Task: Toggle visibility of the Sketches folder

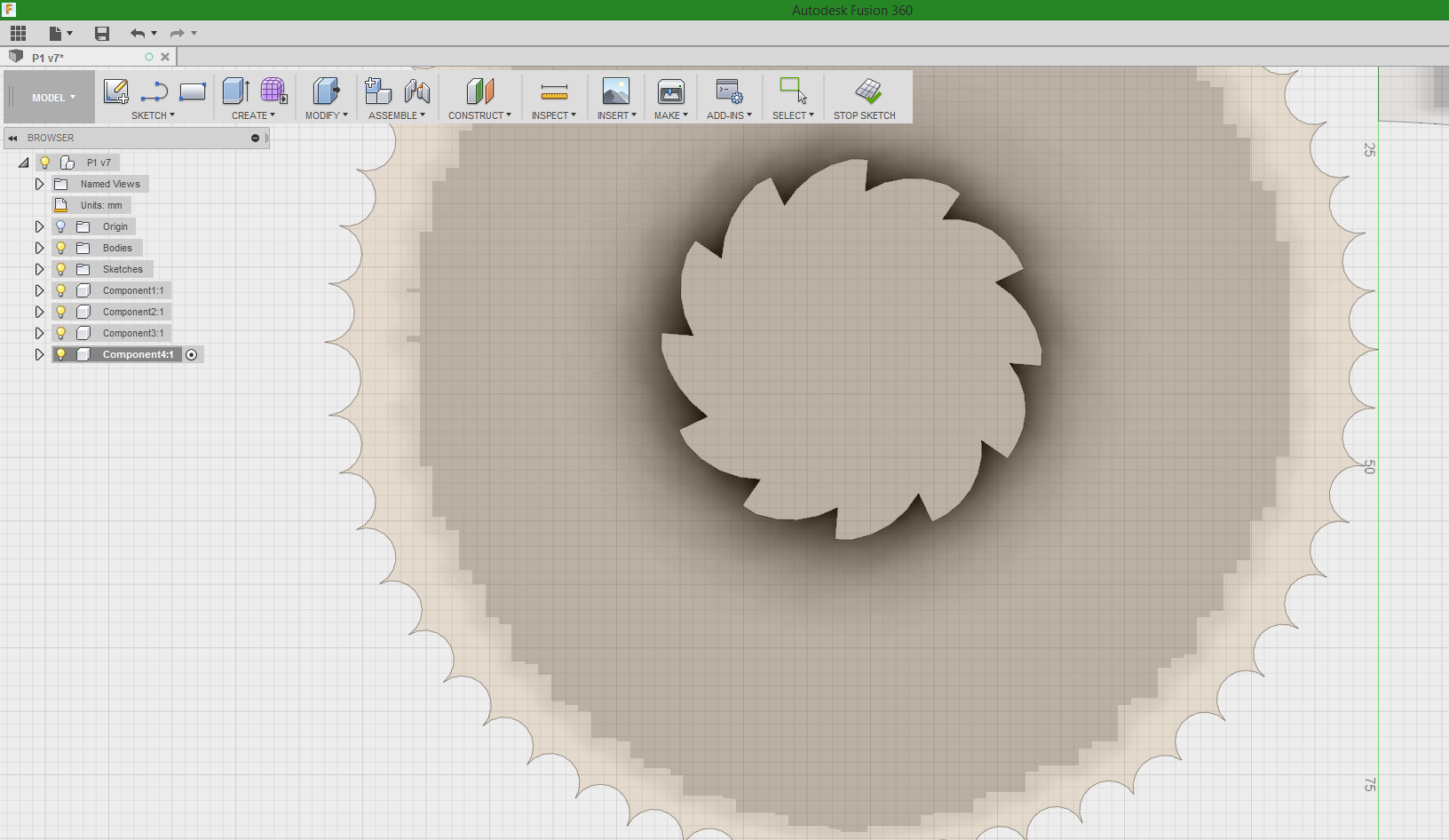Action: coord(61,269)
